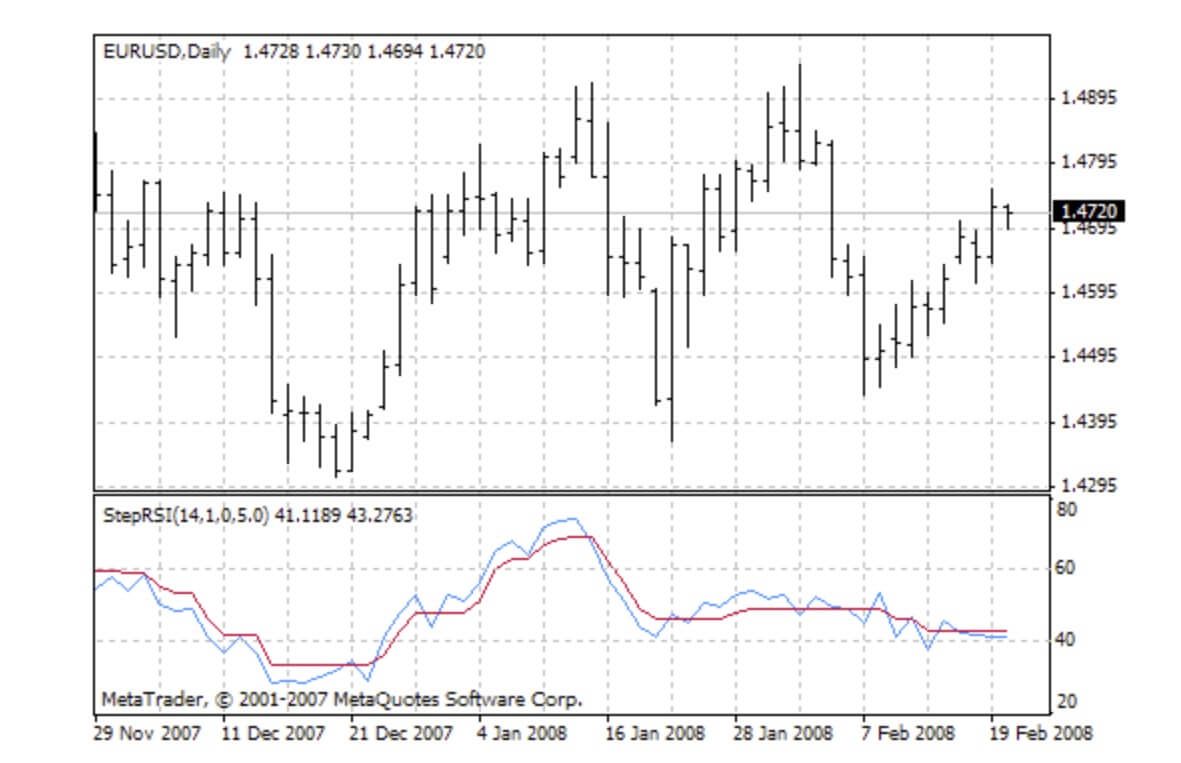Click the 11 Dec 2007 date label
The image size is (1181, 763).
(x=273, y=733)
